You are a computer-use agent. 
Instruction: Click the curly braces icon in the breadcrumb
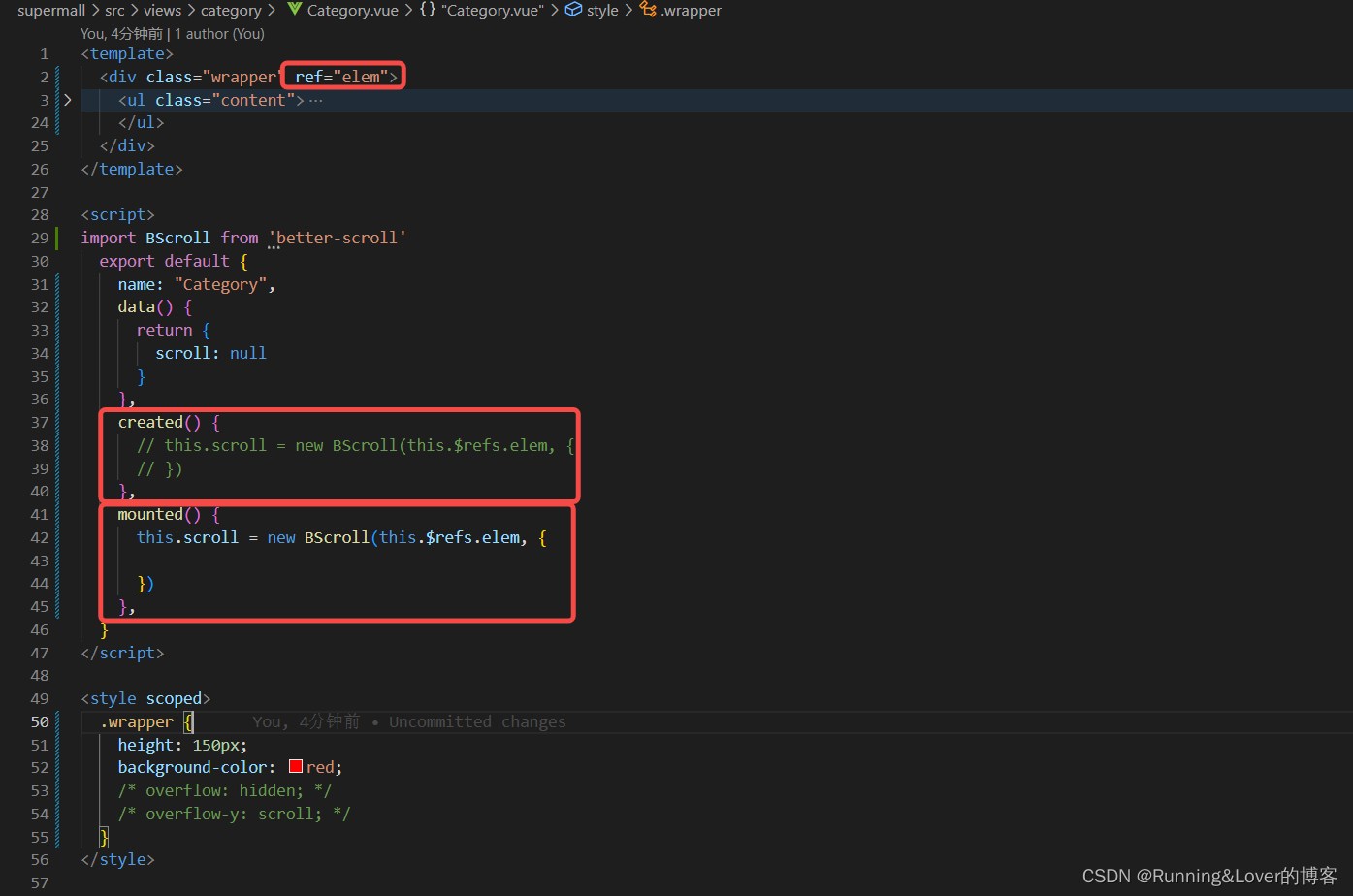tap(428, 10)
